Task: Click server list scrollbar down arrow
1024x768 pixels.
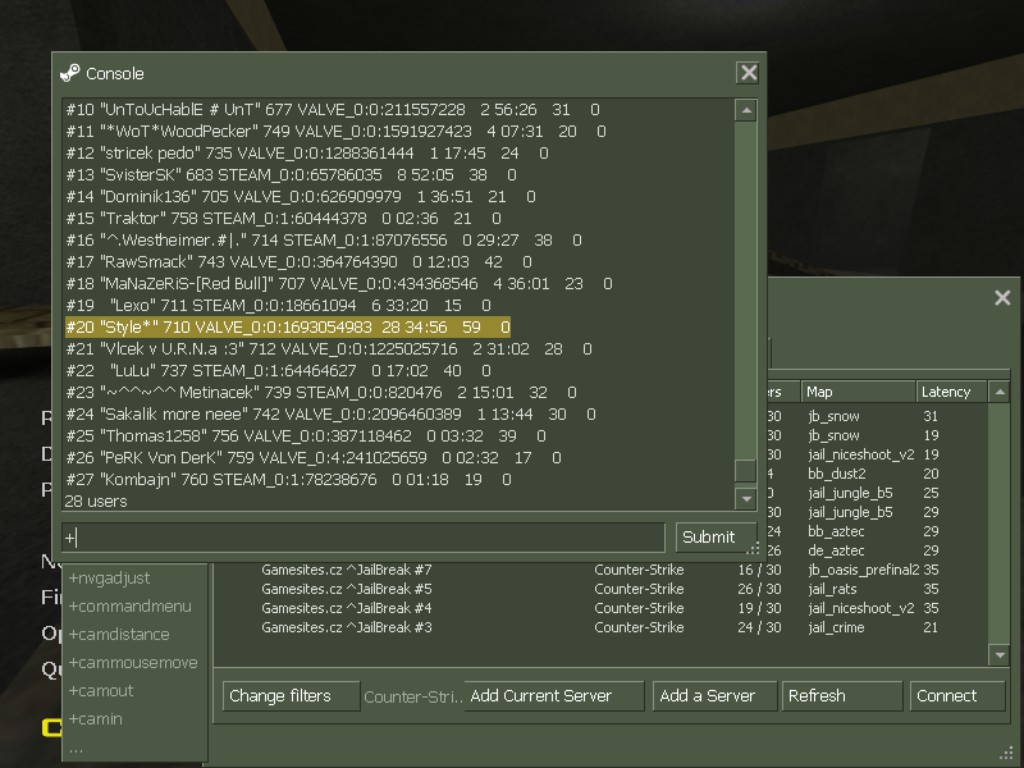Action: pos(999,654)
